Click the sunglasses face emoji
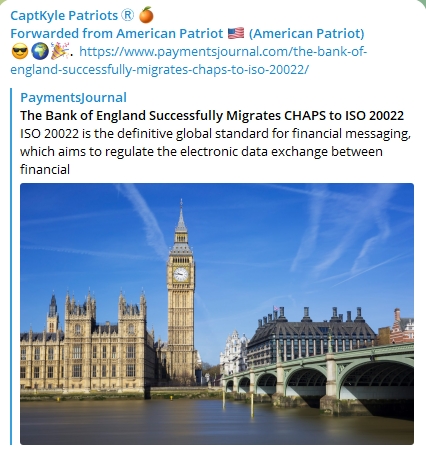 [x=20, y=52]
